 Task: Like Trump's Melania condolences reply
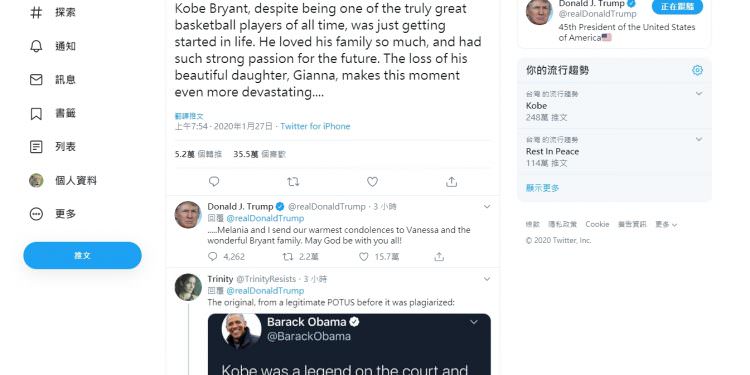(x=364, y=257)
